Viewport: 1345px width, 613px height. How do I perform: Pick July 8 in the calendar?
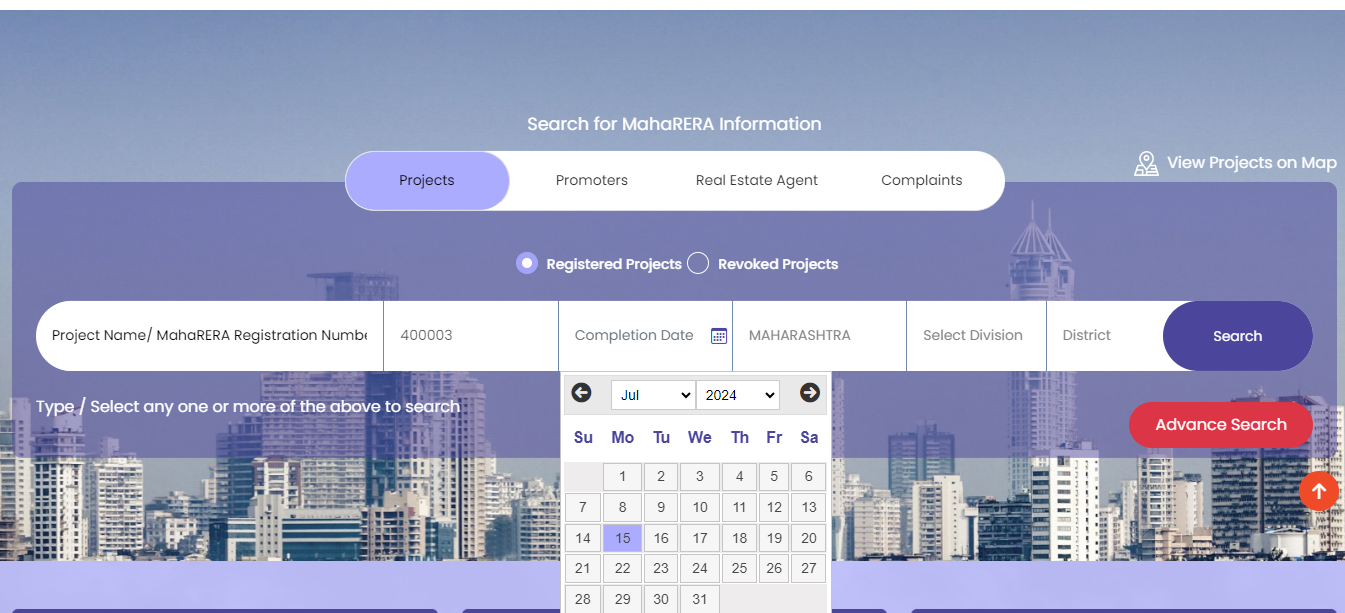(622, 508)
